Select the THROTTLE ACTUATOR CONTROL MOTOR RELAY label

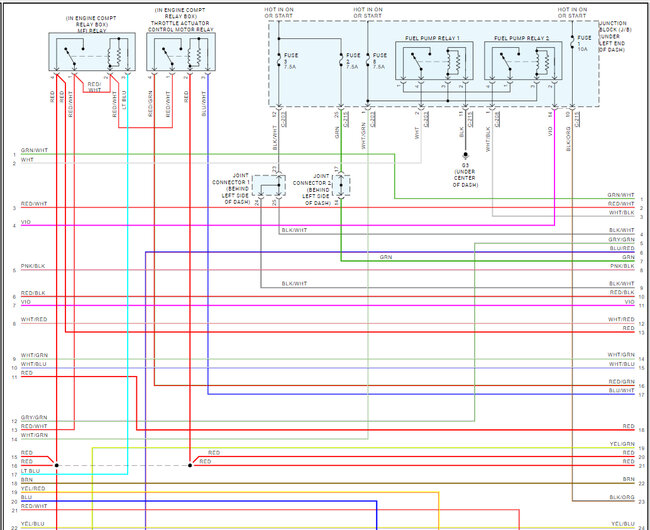(180, 27)
